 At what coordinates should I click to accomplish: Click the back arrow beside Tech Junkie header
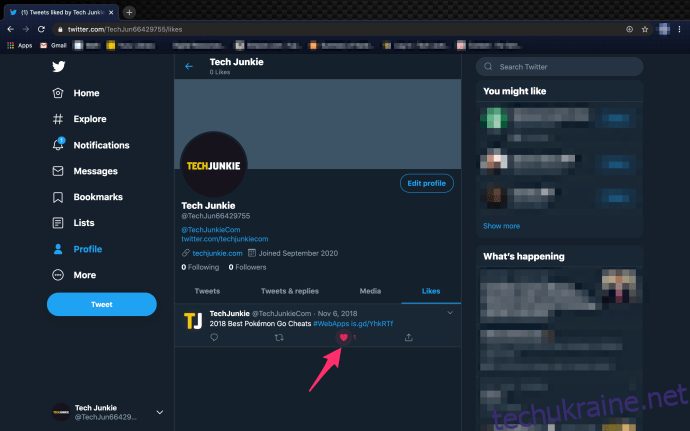189,66
